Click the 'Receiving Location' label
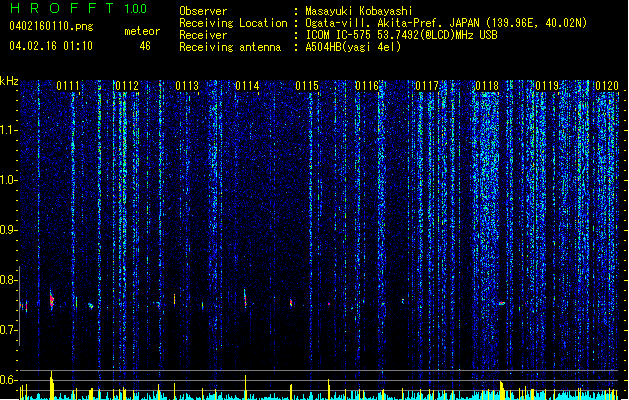Screen dimensions: 629x400 click(233, 23)
